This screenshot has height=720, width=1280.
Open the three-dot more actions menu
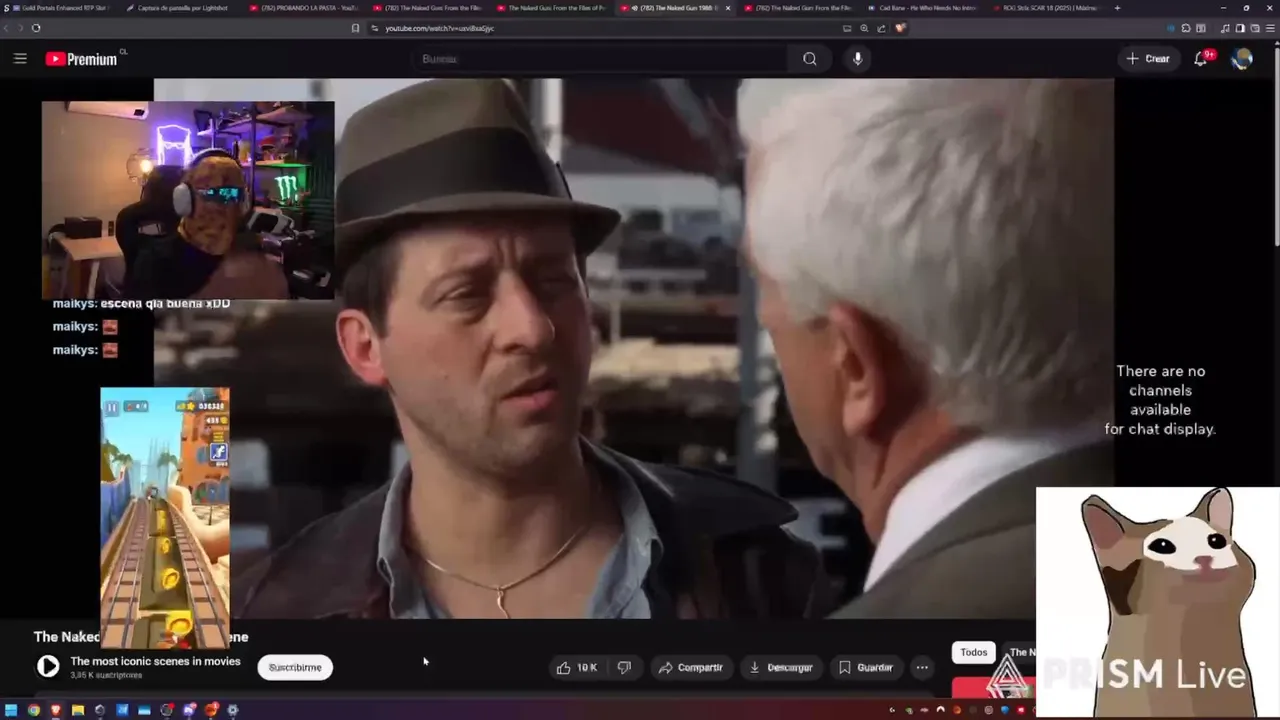tap(922, 667)
